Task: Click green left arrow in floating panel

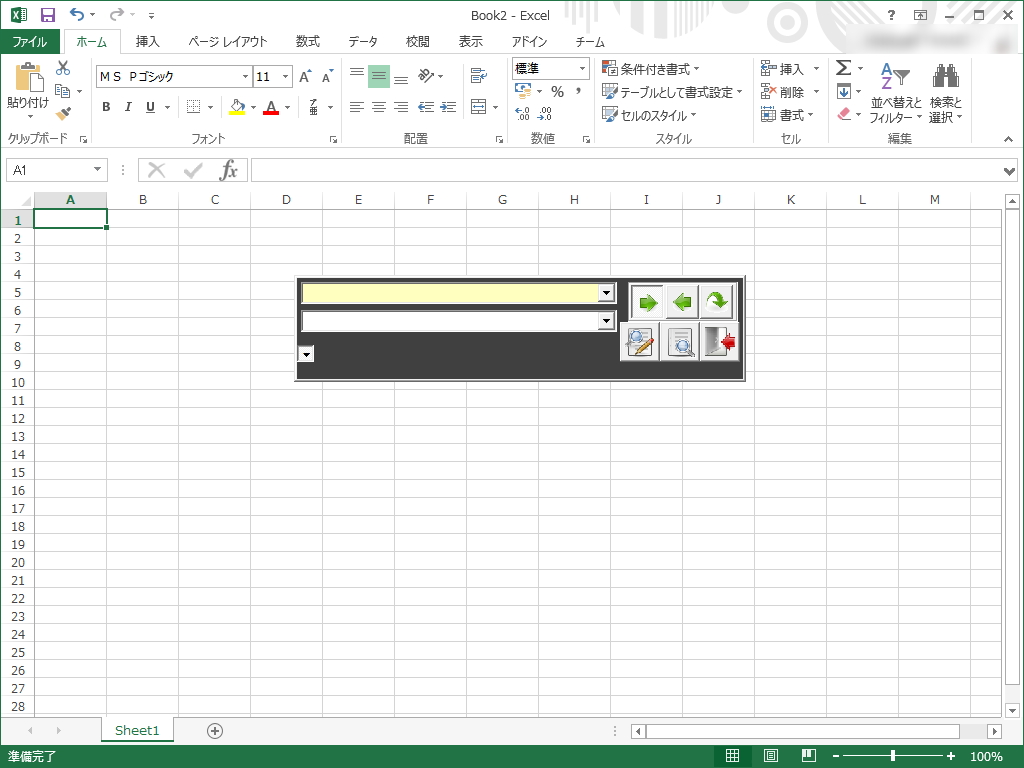Action: click(682, 302)
